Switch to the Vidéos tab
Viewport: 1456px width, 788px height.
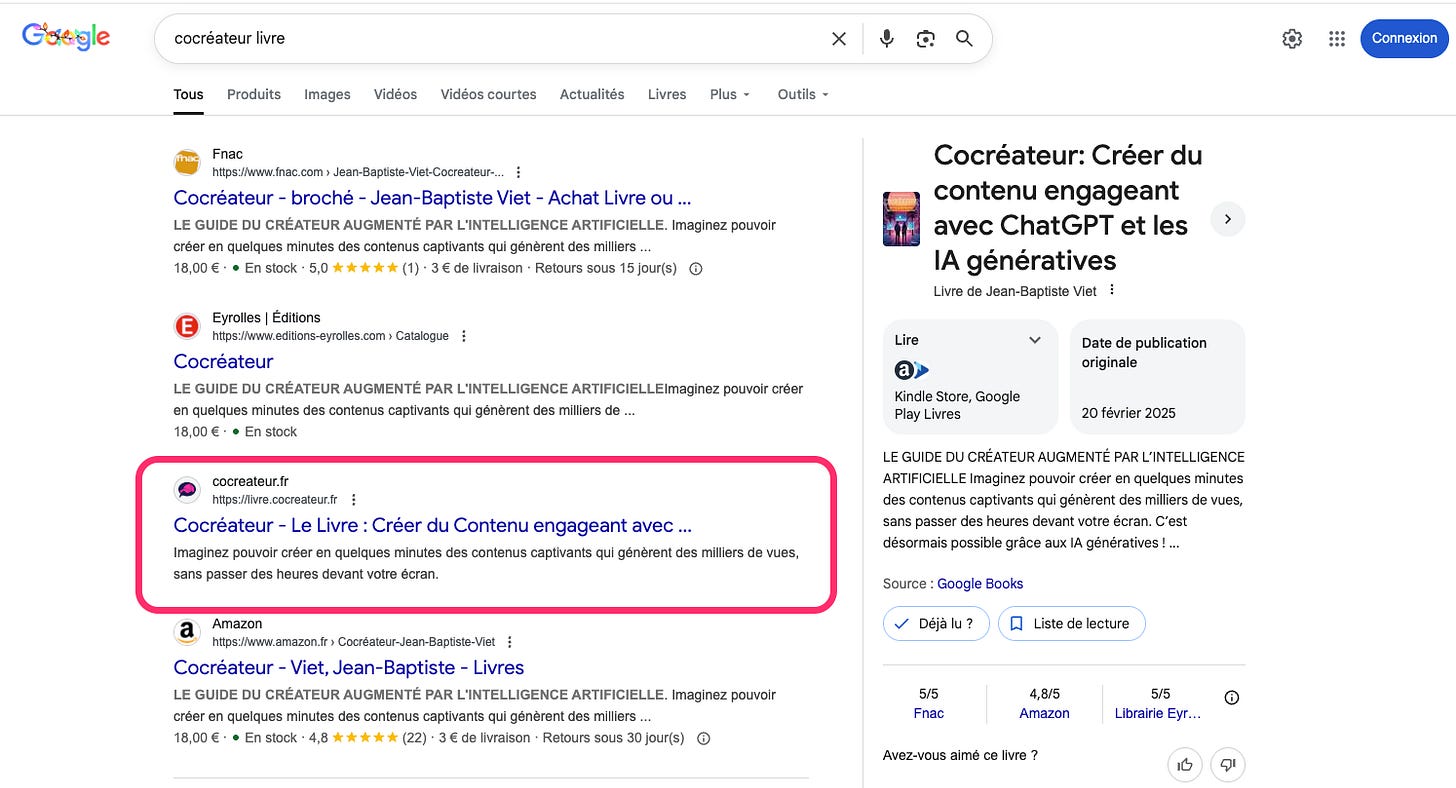click(x=395, y=94)
